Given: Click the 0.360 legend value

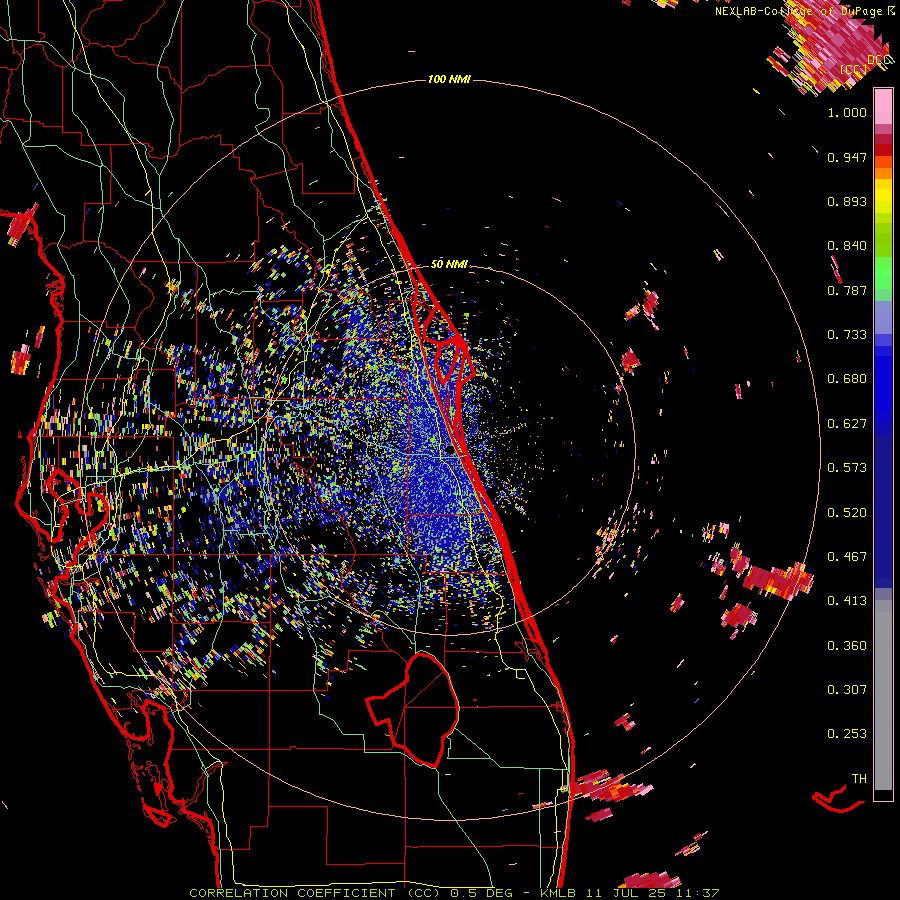Looking at the screenshot, I should pos(847,646).
